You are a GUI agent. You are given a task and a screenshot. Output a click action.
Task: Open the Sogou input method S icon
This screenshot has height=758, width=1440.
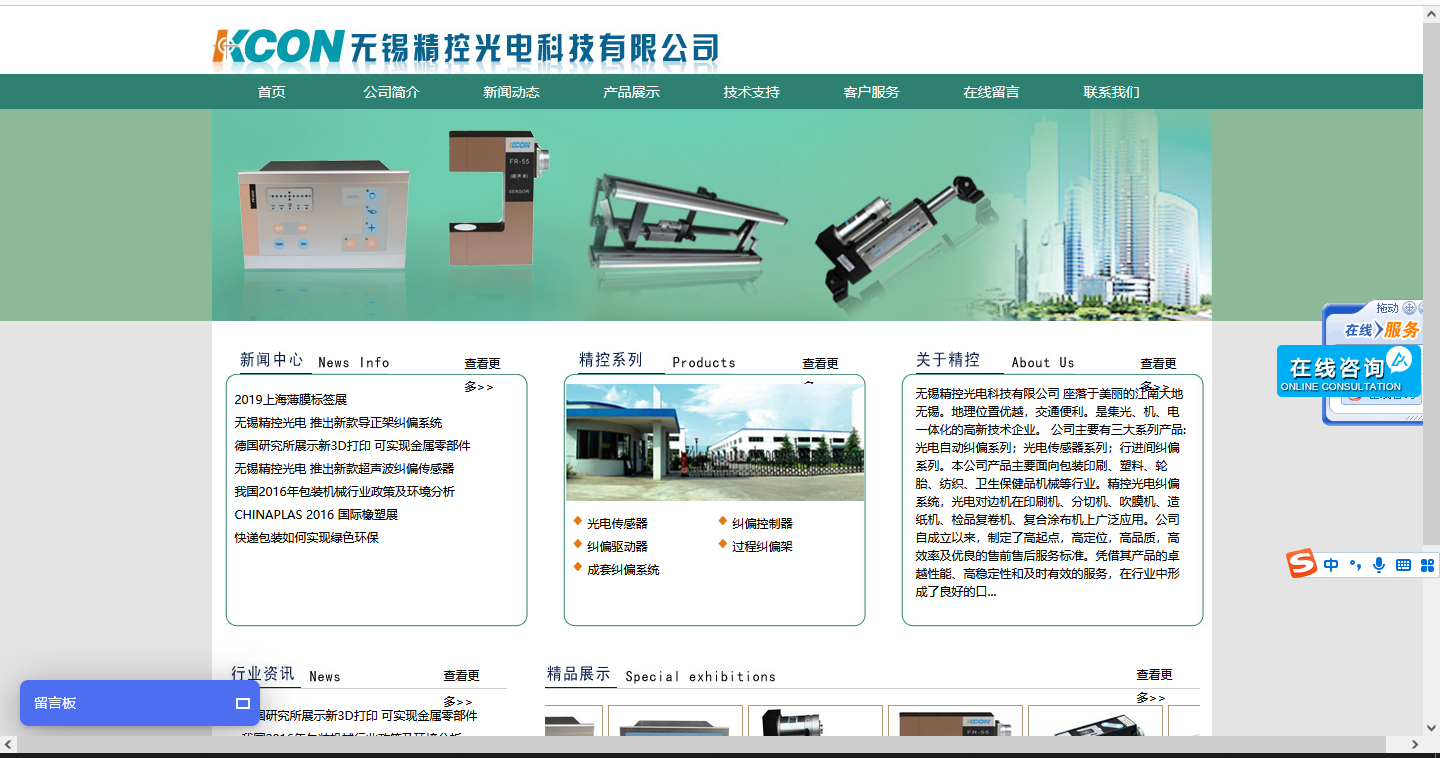(1301, 564)
